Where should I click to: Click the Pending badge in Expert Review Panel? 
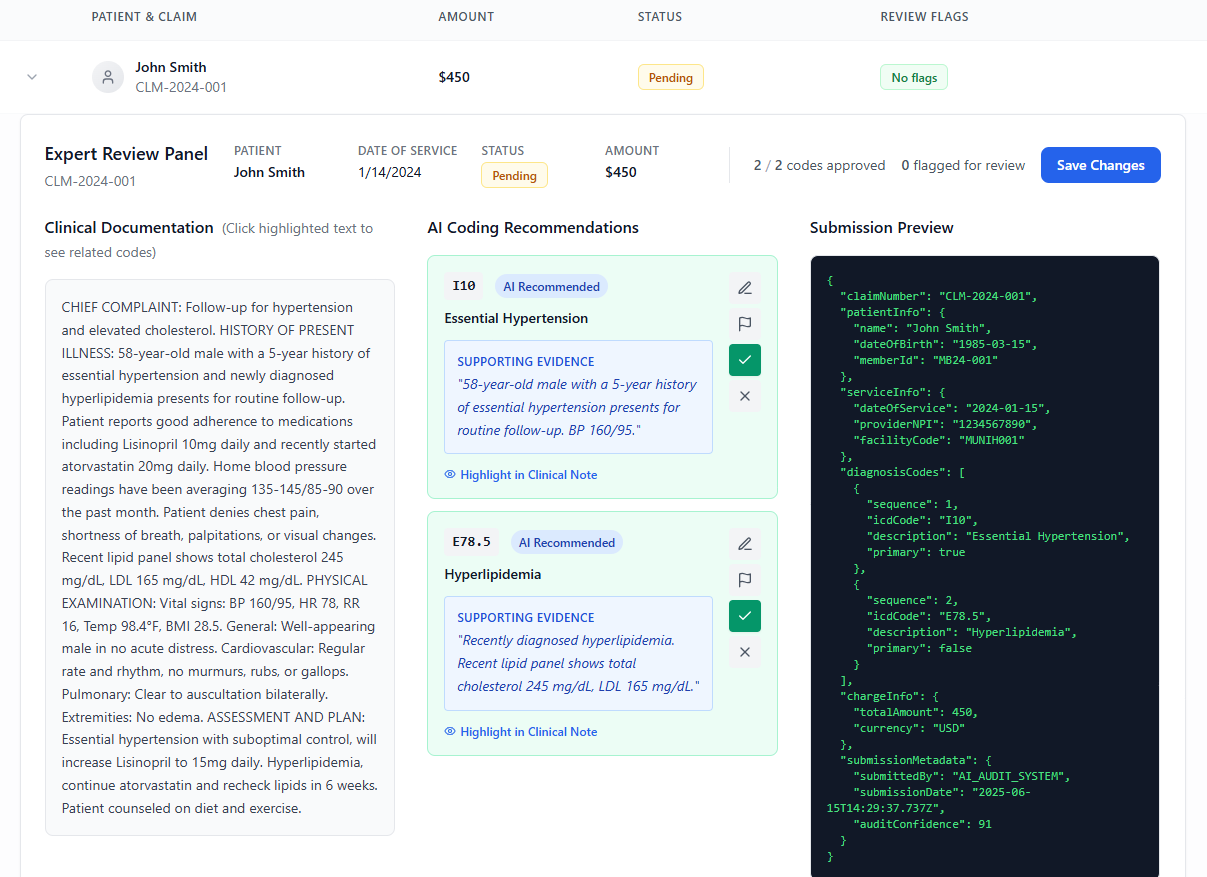[514, 175]
